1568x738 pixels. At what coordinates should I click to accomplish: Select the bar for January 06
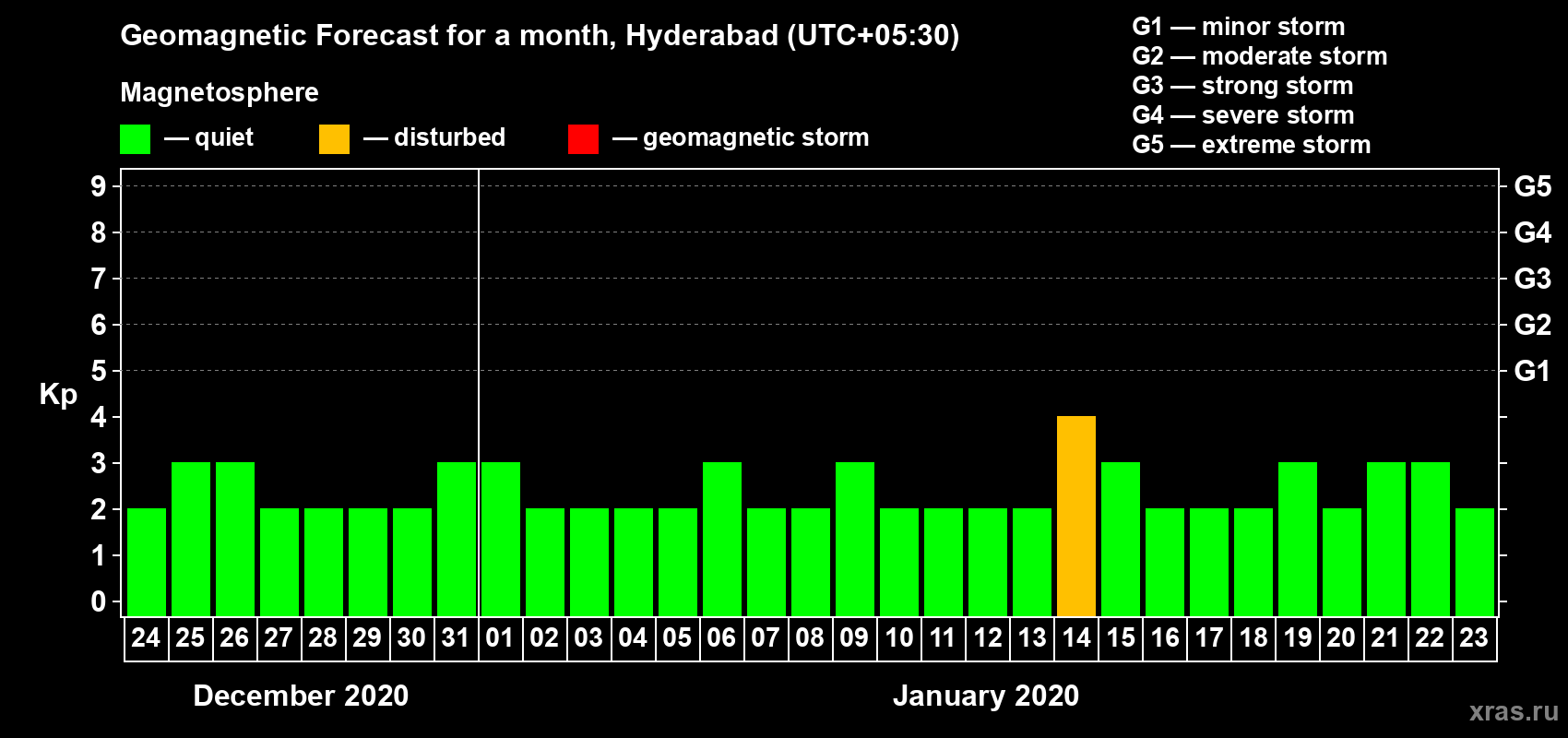click(722, 539)
